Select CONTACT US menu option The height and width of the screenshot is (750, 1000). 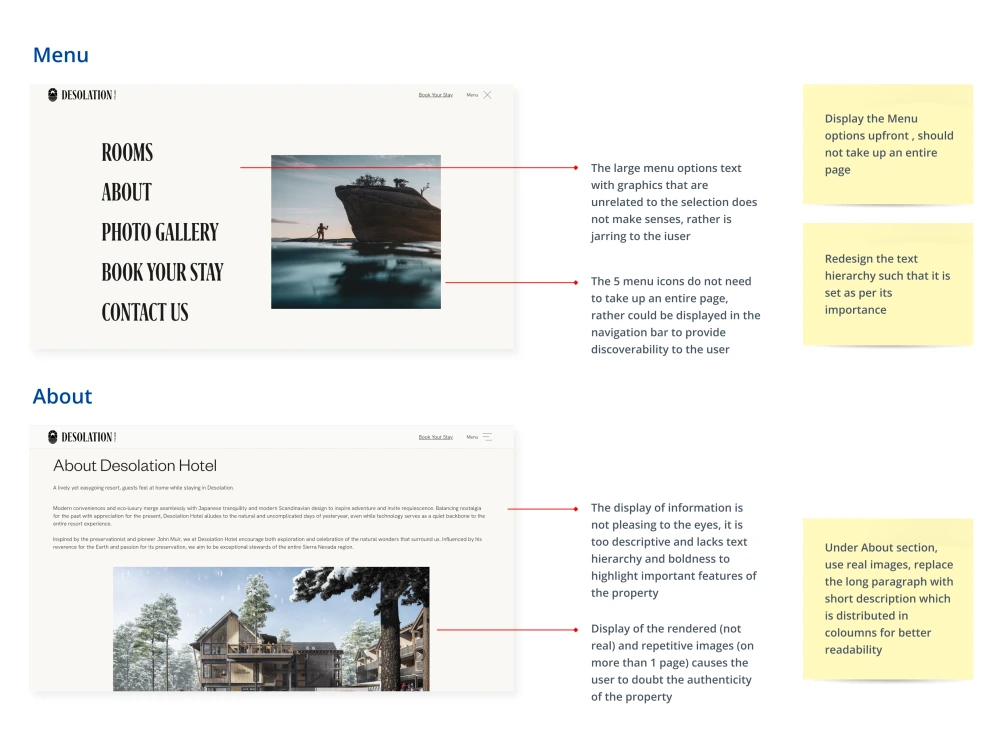145,312
